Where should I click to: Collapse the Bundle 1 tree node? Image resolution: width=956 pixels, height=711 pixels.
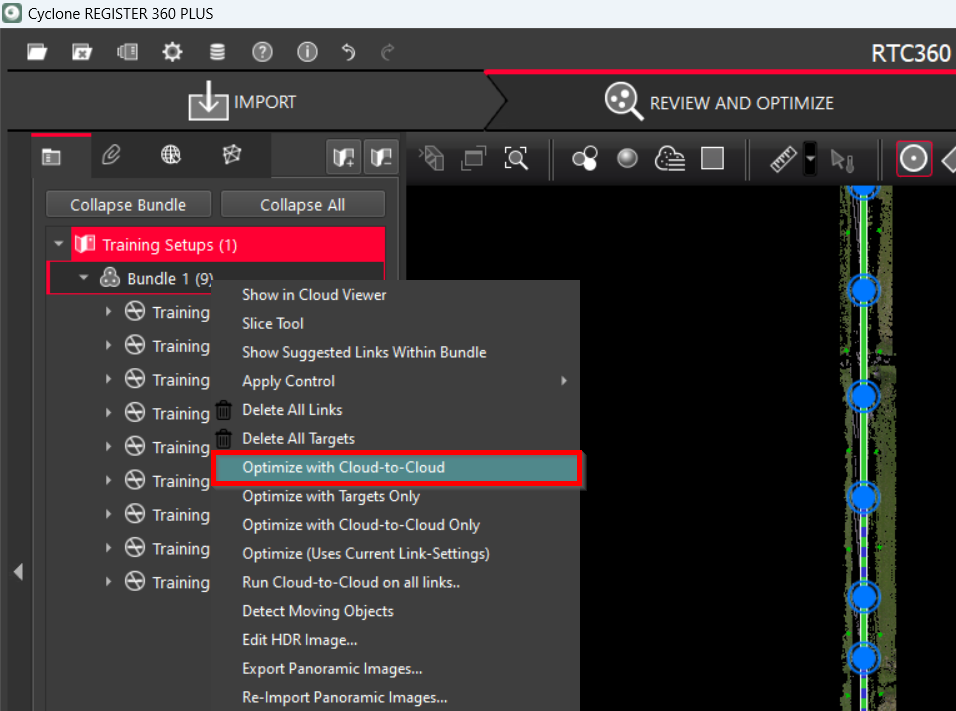coord(84,279)
